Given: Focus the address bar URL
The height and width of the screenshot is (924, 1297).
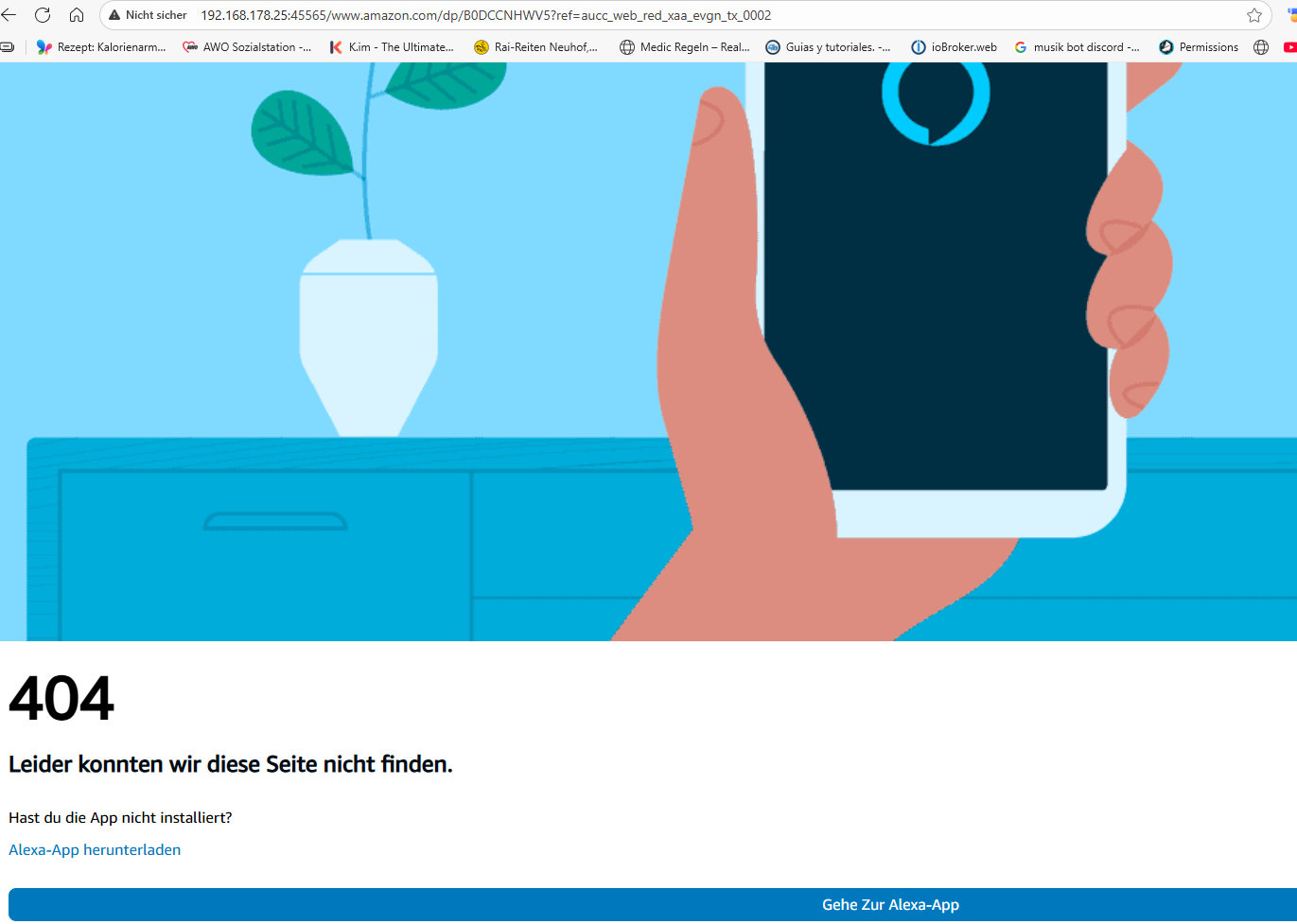Looking at the screenshot, I should coord(485,15).
